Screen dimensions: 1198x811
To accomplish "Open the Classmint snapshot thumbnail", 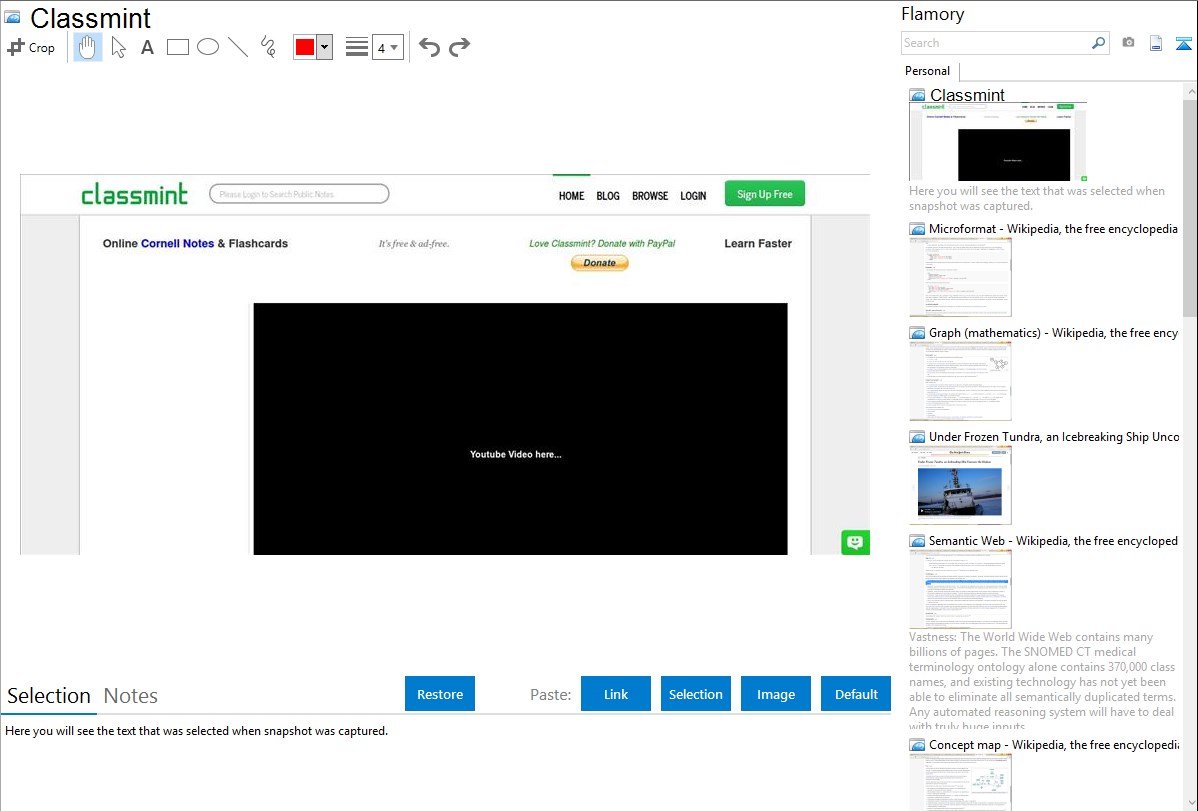I will tap(998, 142).
